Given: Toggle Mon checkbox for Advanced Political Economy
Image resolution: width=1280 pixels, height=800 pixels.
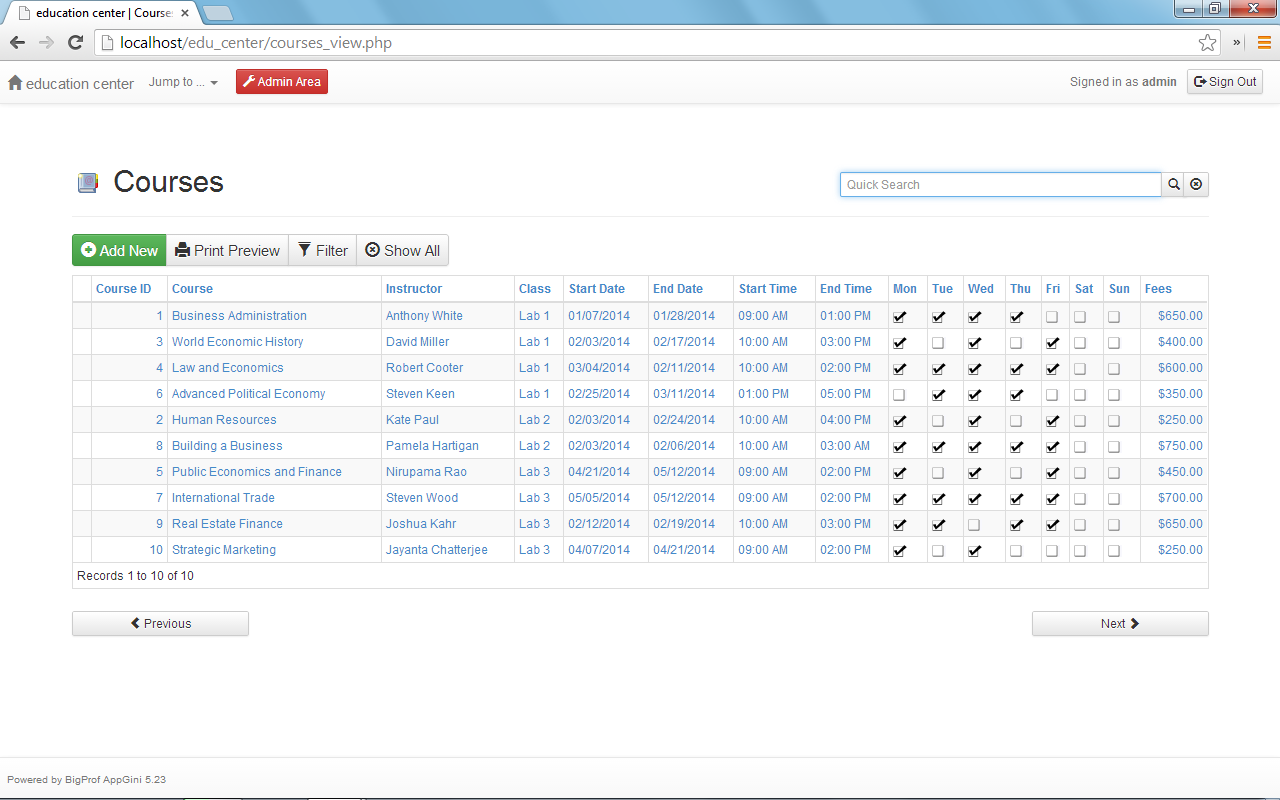Looking at the screenshot, I should coord(900,394).
